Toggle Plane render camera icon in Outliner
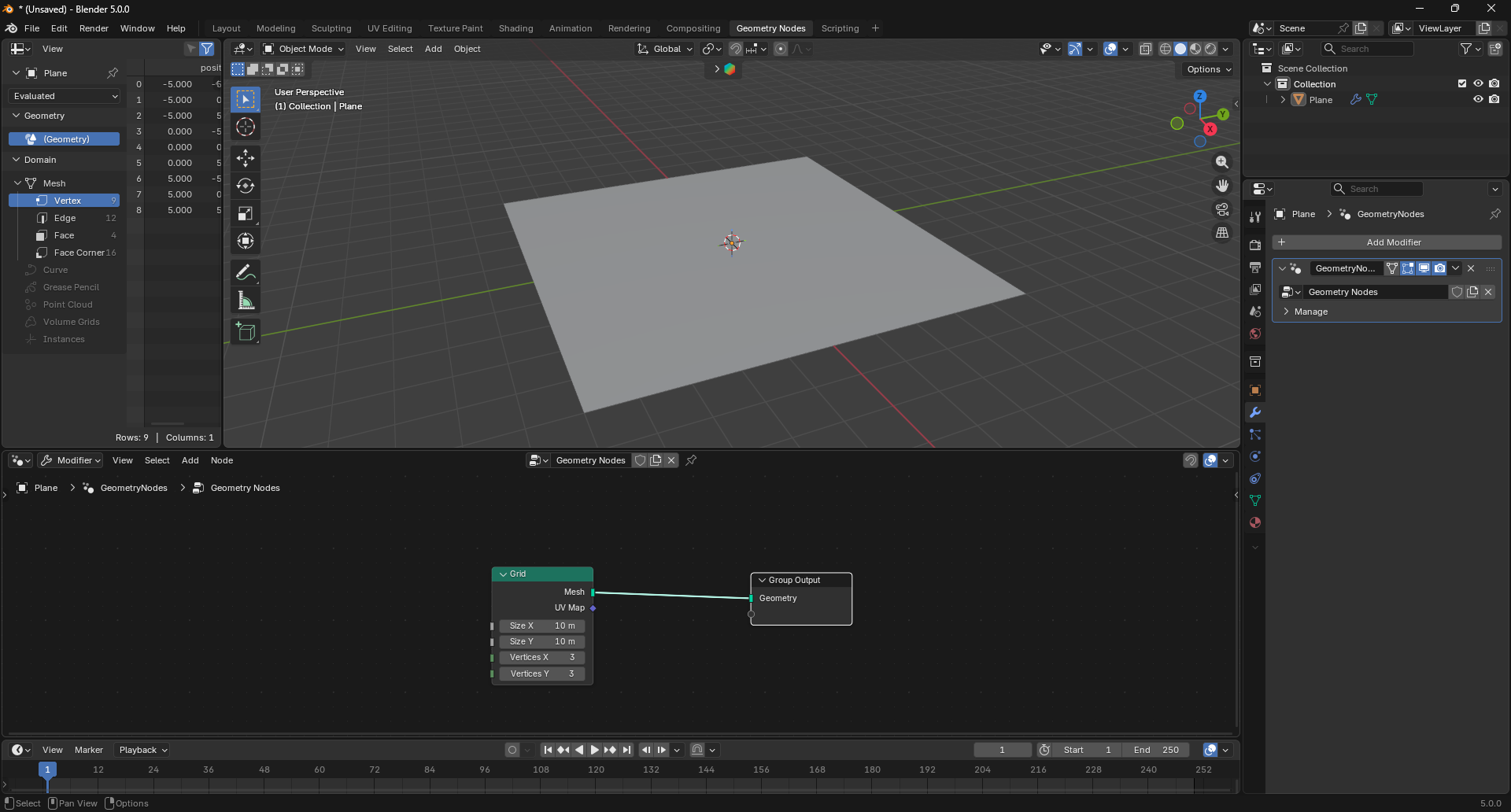The image size is (1511, 812). pyautogui.click(x=1494, y=100)
